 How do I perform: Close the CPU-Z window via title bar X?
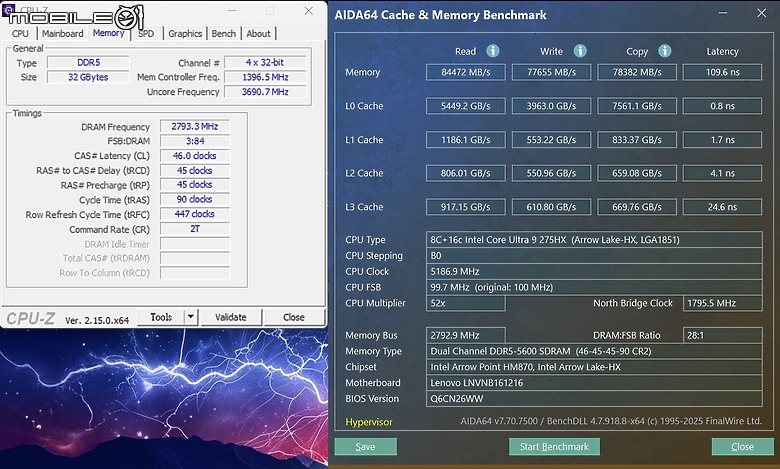click(x=308, y=10)
